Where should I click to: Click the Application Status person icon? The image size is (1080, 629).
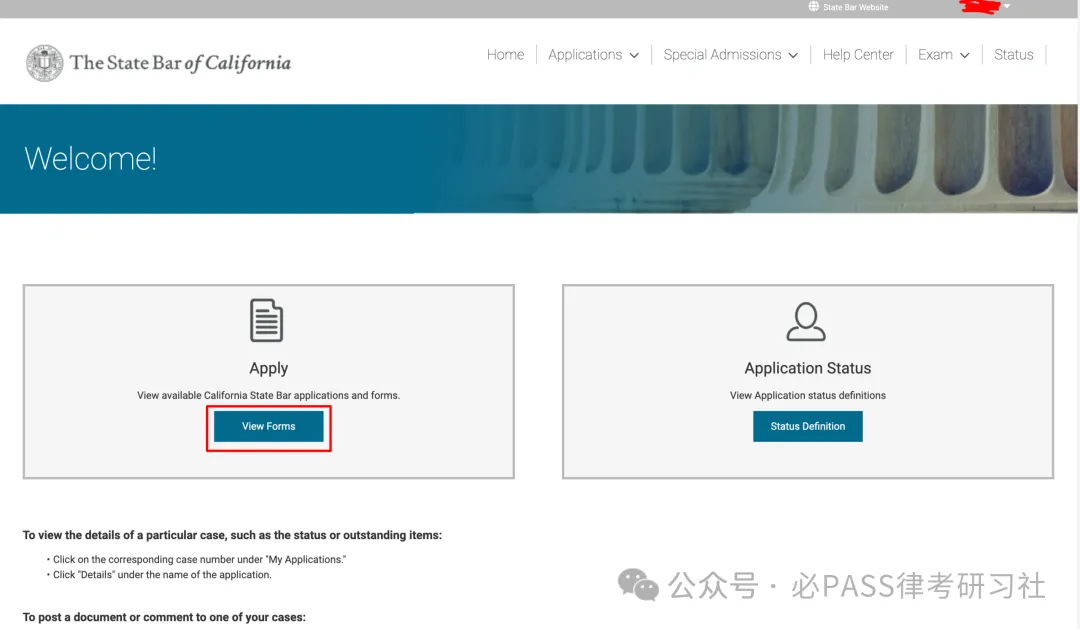click(x=806, y=322)
